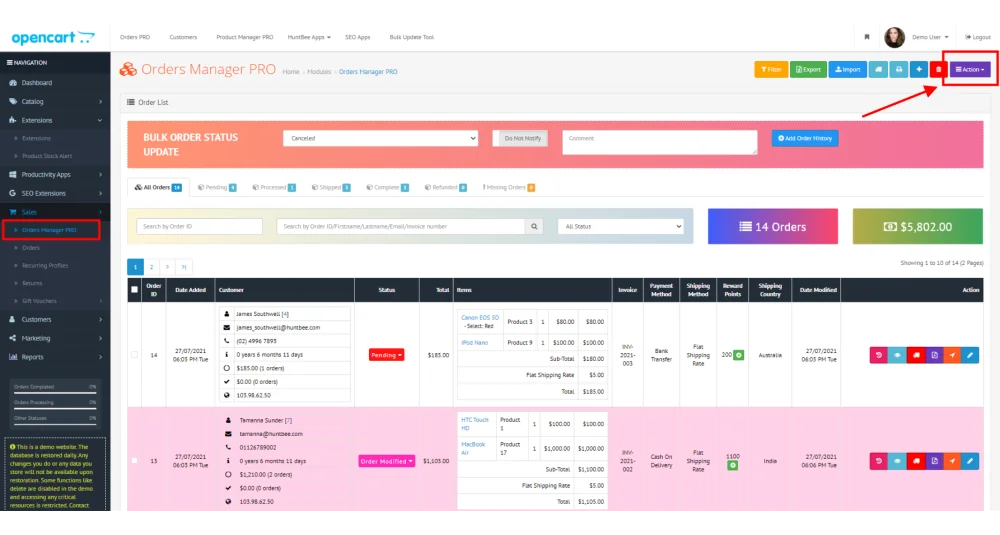The width and height of the screenshot is (1000, 535).
Task: Click order history icon for order 13
Action: 878,461
